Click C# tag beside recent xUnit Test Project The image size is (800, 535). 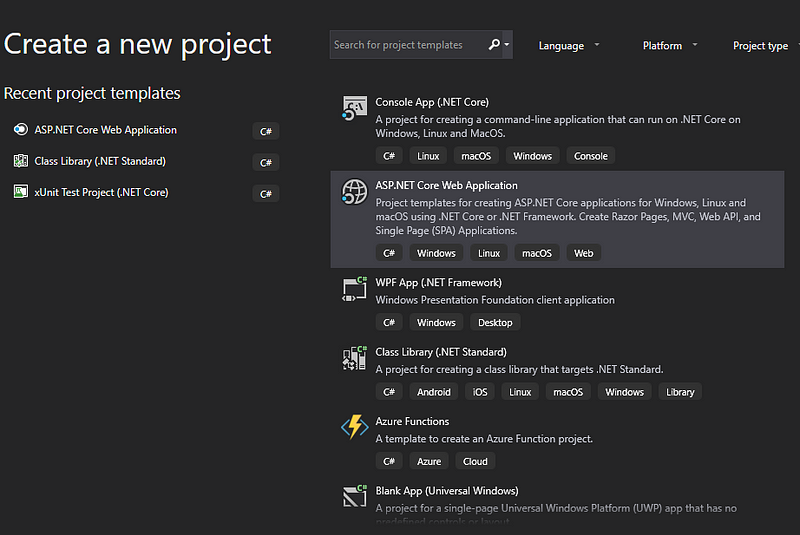pyautogui.click(x=266, y=193)
